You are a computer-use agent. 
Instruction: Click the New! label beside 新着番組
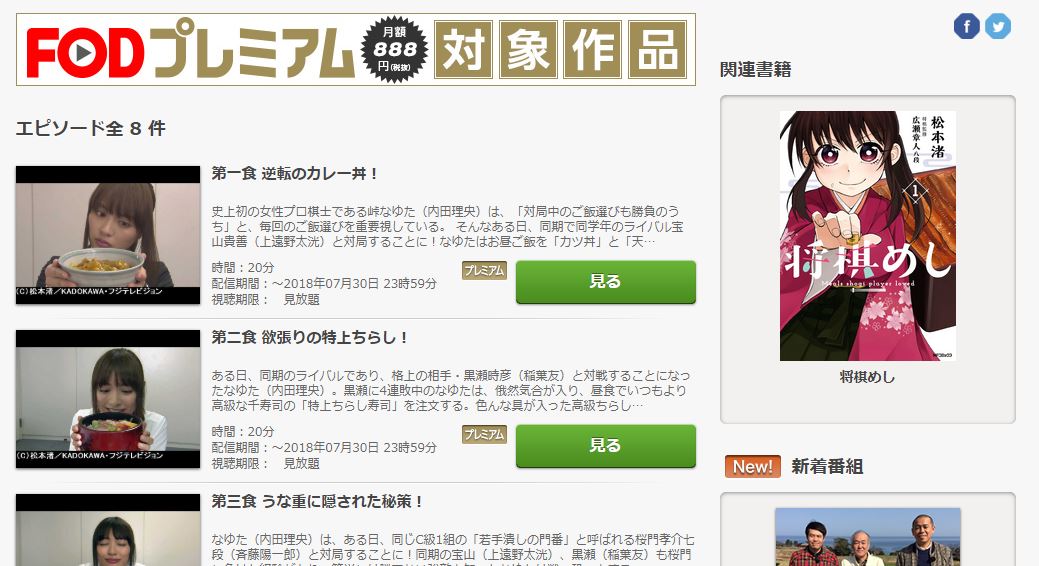point(753,467)
